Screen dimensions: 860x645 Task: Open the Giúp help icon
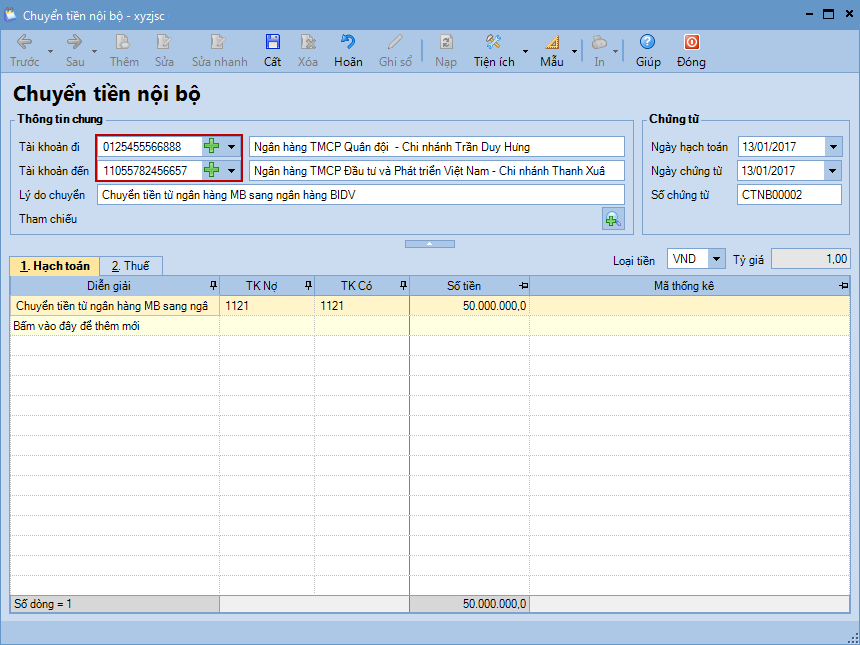coord(648,43)
